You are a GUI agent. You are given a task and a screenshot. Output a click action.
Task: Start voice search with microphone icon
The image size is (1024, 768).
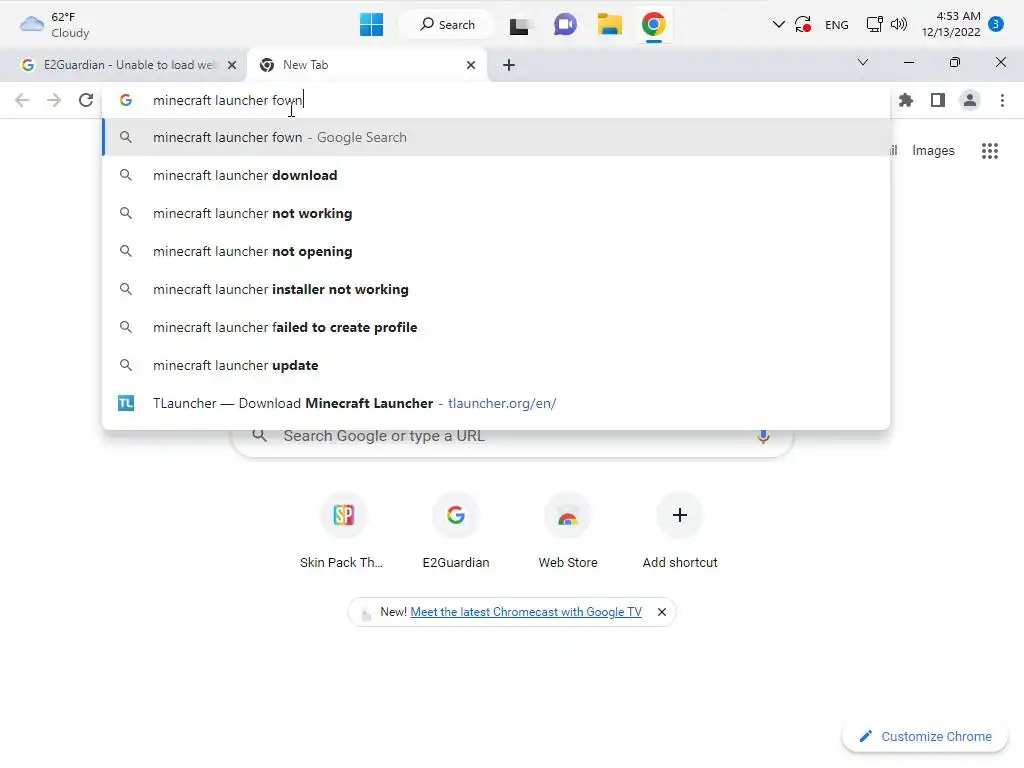coord(763,436)
